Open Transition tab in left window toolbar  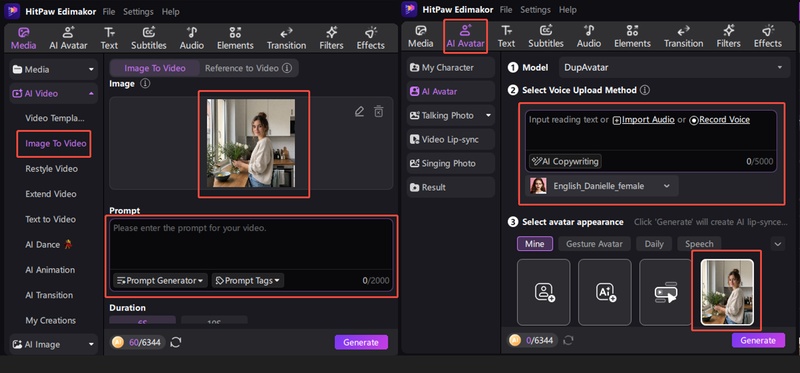tap(286, 38)
